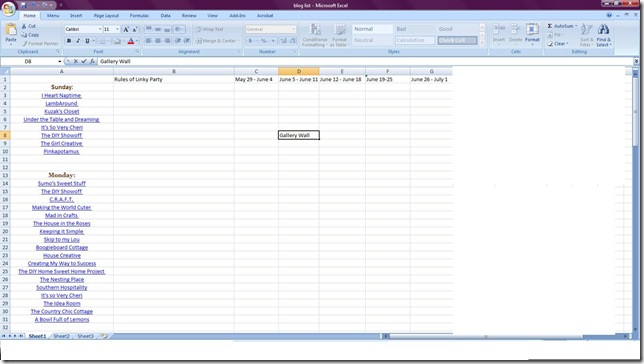Image resolution: width=644 pixels, height=364 pixels.
Task: Toggle align text right
Action: [167, 41]
